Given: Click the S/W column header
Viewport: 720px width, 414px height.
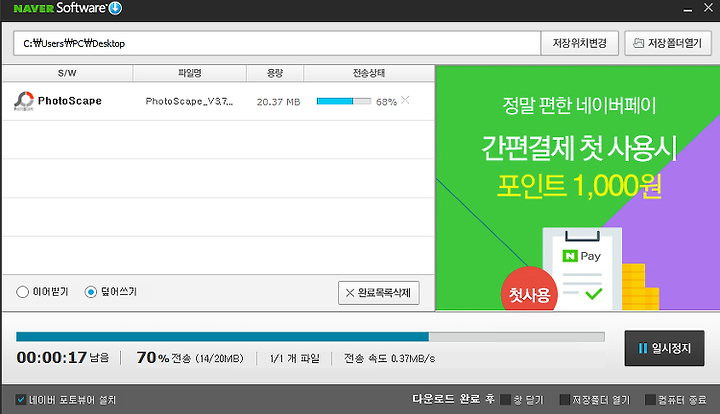Looking at the screenshot, I should click(x=68, y=73).
